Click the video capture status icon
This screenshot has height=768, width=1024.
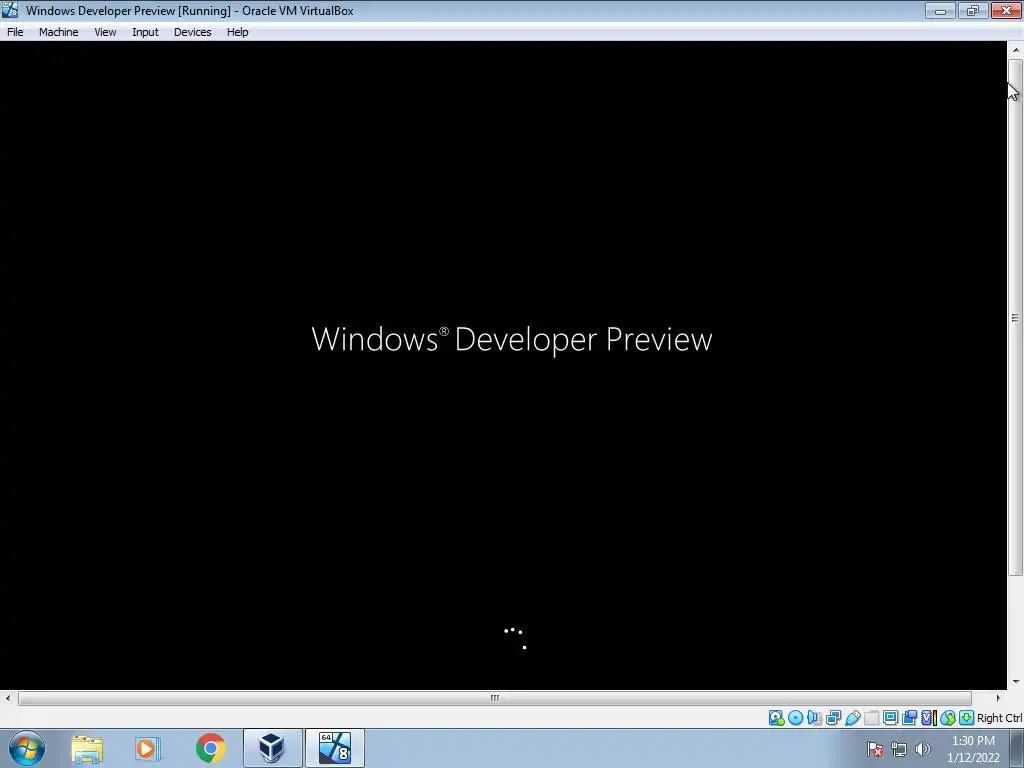[909, 718]
